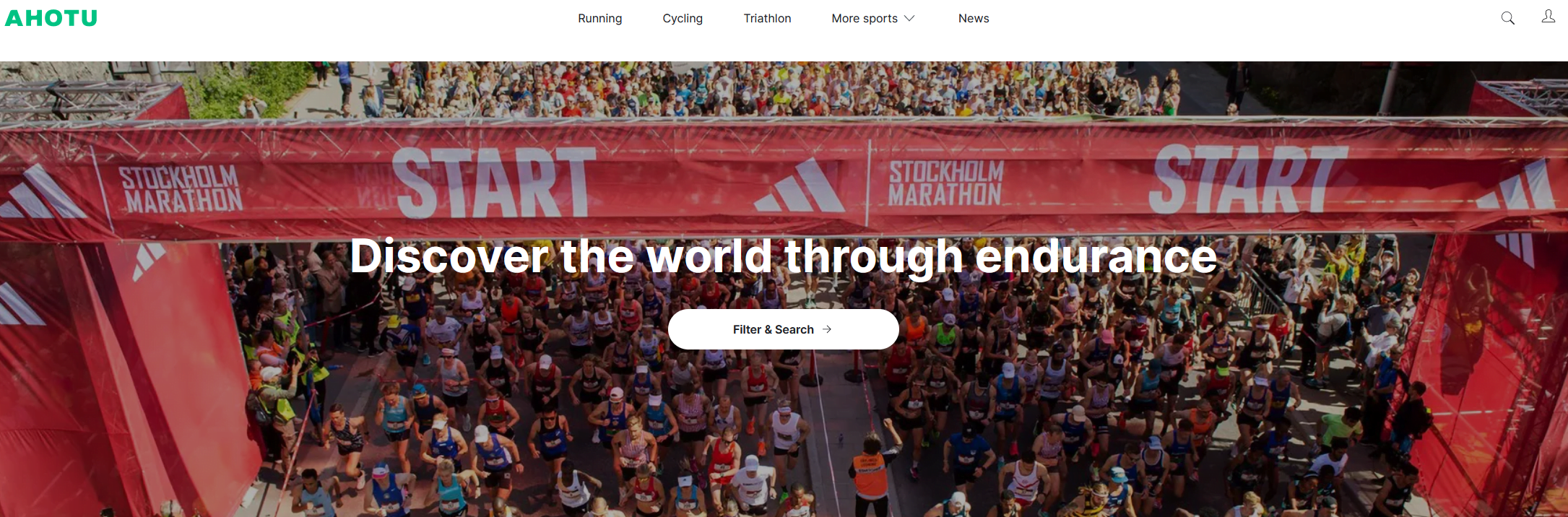This screenshot has height=517, width=1568.
Task: Click the right START sign on the banner
Action: (x=1247, y=178)
